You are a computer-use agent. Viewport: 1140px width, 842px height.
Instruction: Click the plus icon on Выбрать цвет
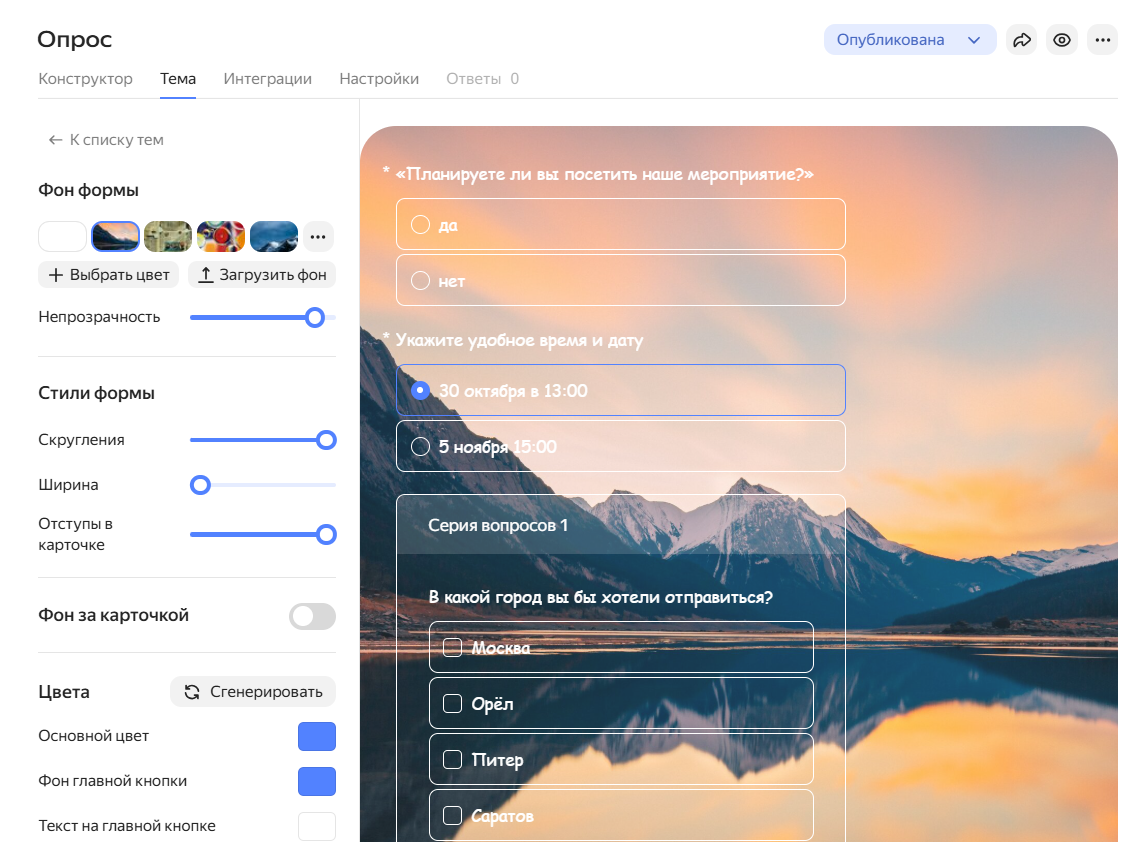tap(55, 275)
